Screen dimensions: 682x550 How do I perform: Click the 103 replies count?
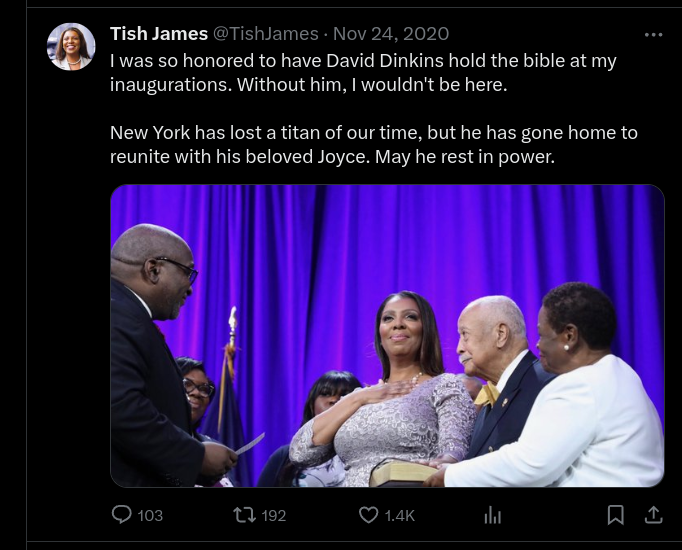pyautogui.click(x=150, y=515)
